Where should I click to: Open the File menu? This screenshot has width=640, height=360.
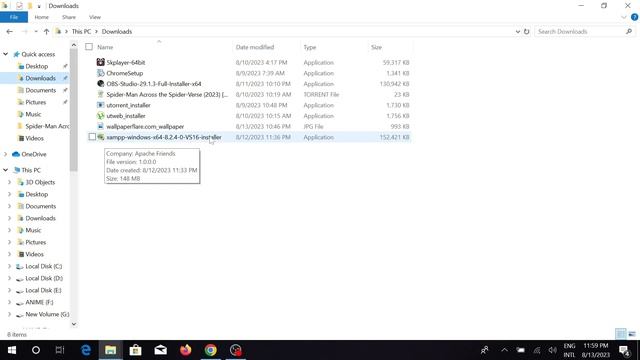14,17
